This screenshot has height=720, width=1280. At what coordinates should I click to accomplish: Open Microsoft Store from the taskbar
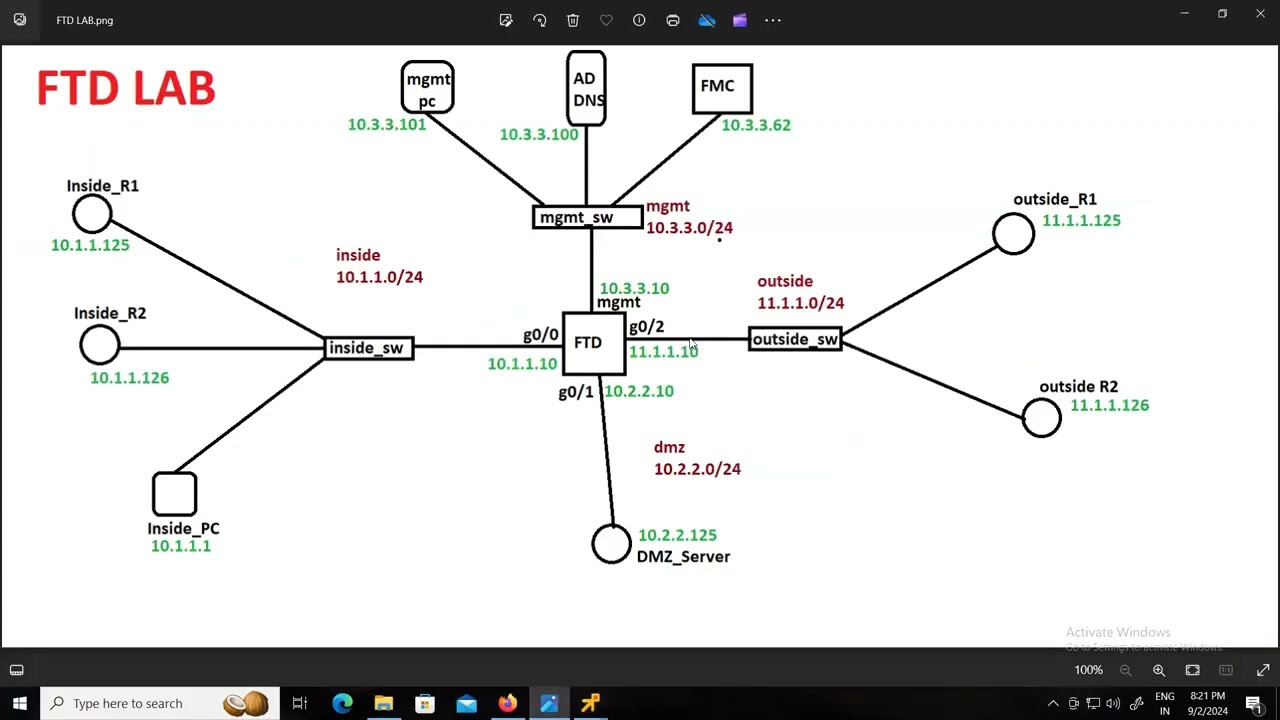[x=425, y=703]
